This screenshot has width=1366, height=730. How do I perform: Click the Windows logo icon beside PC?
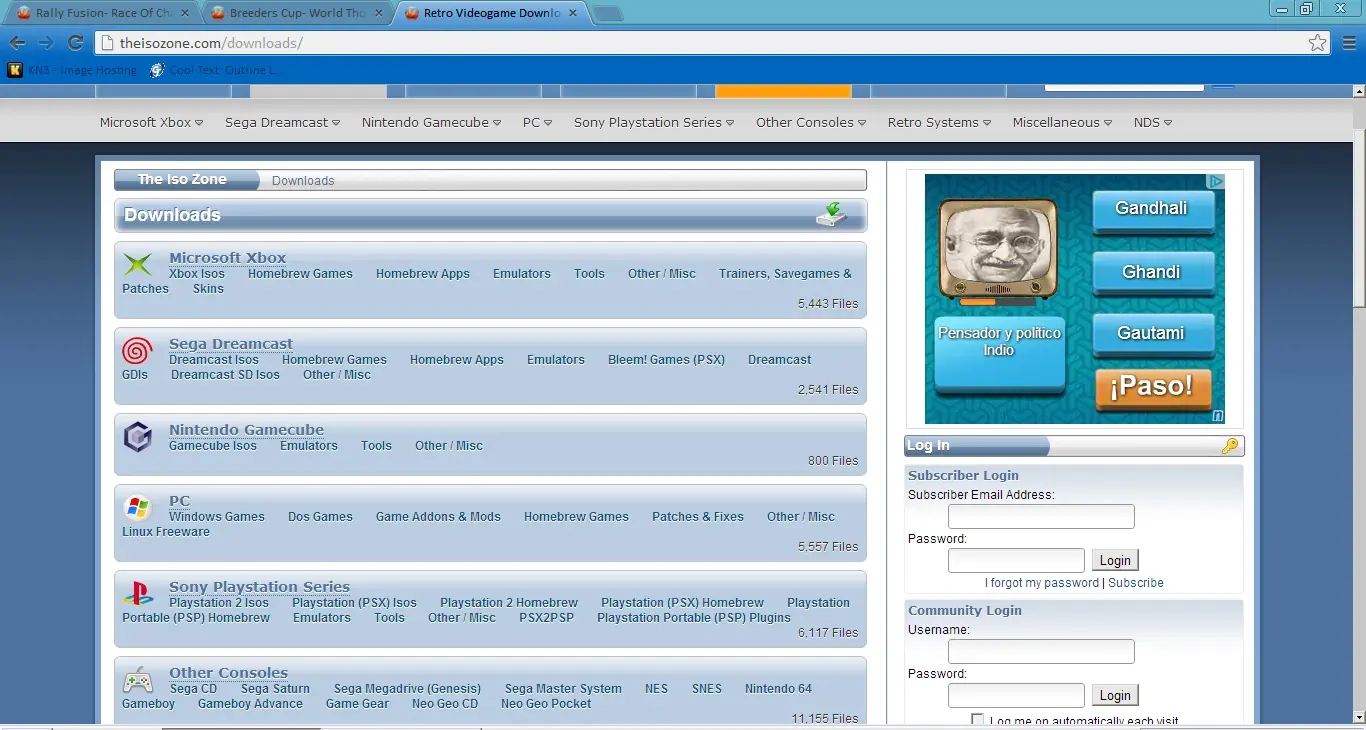point(137,508)
